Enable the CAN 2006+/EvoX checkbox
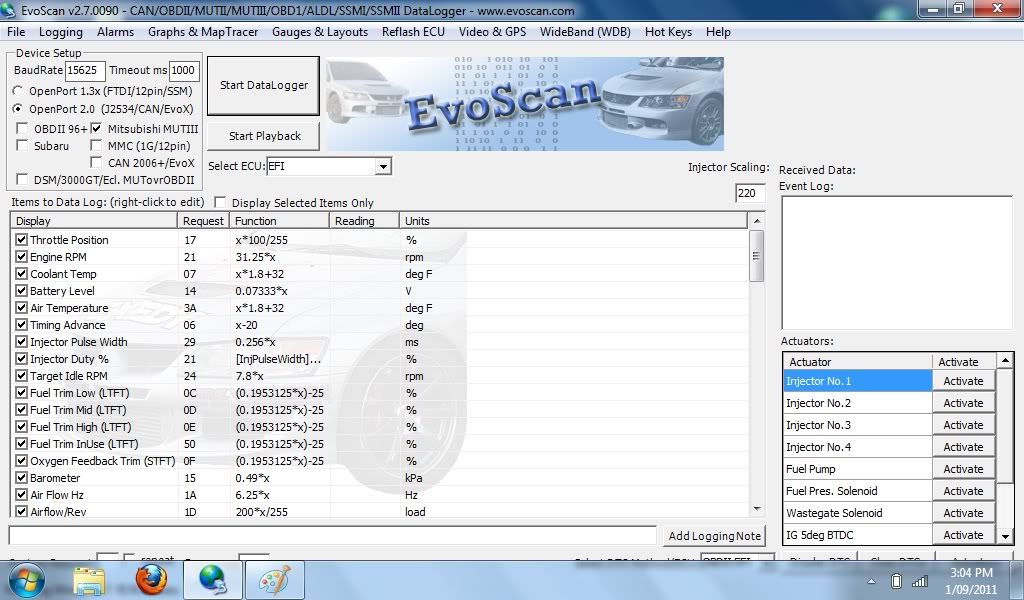Viewport: 1024px width, 600px height. click(97, 162)
